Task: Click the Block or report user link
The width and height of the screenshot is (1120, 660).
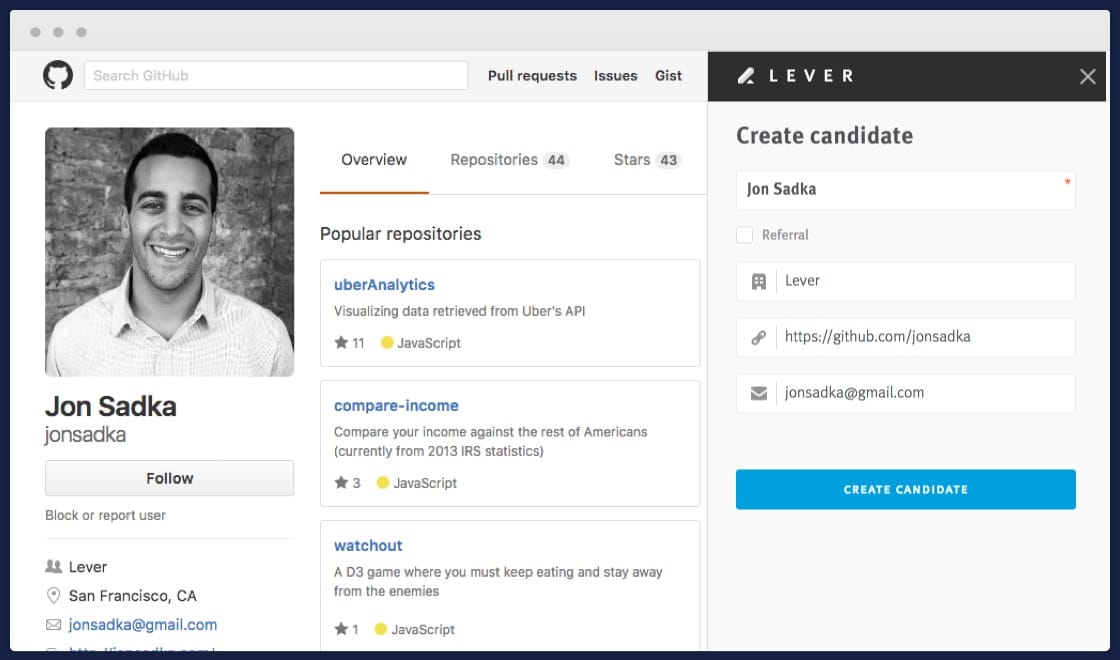Action: (105, 515)
